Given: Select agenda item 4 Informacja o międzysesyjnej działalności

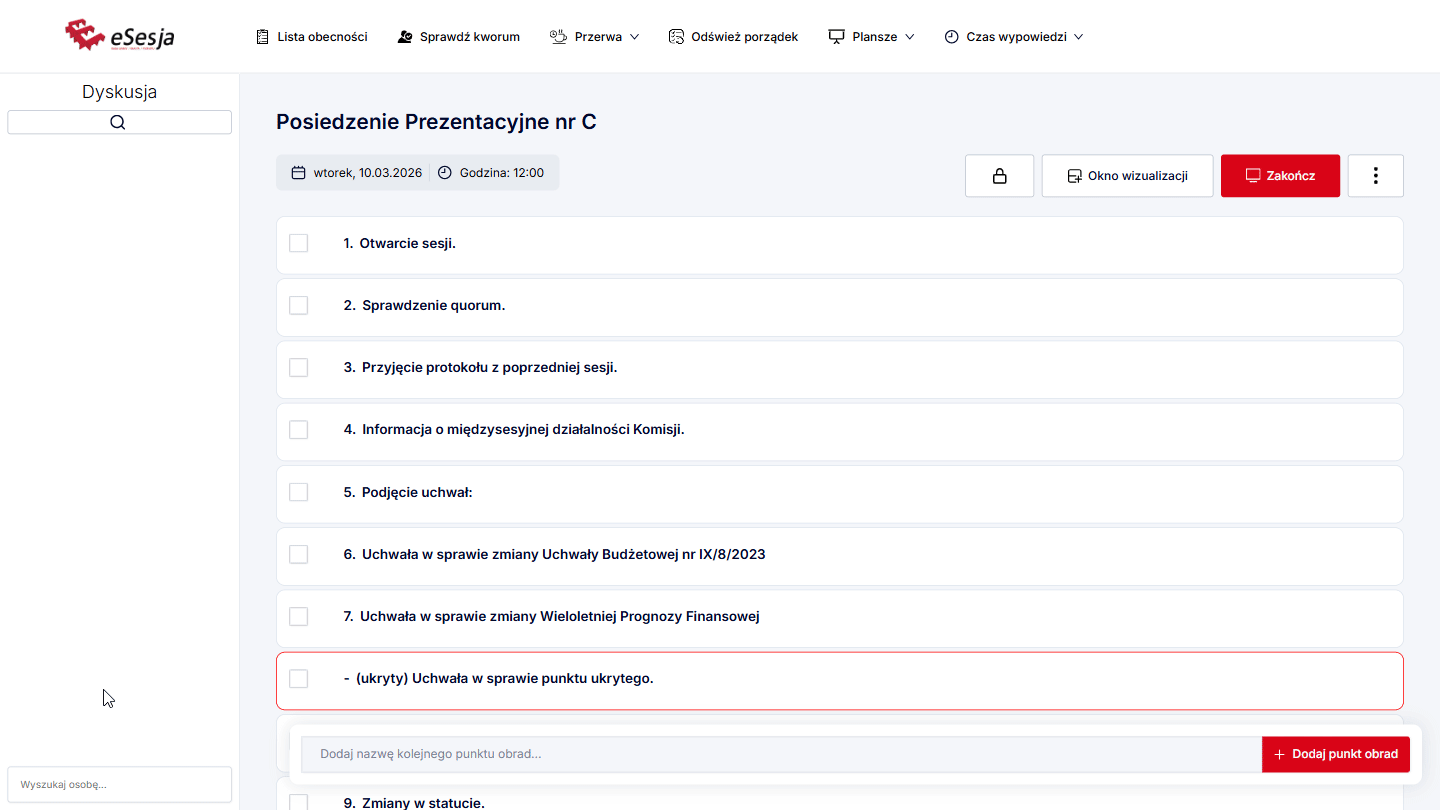Looking at the screenshot, I should point(513,430).
